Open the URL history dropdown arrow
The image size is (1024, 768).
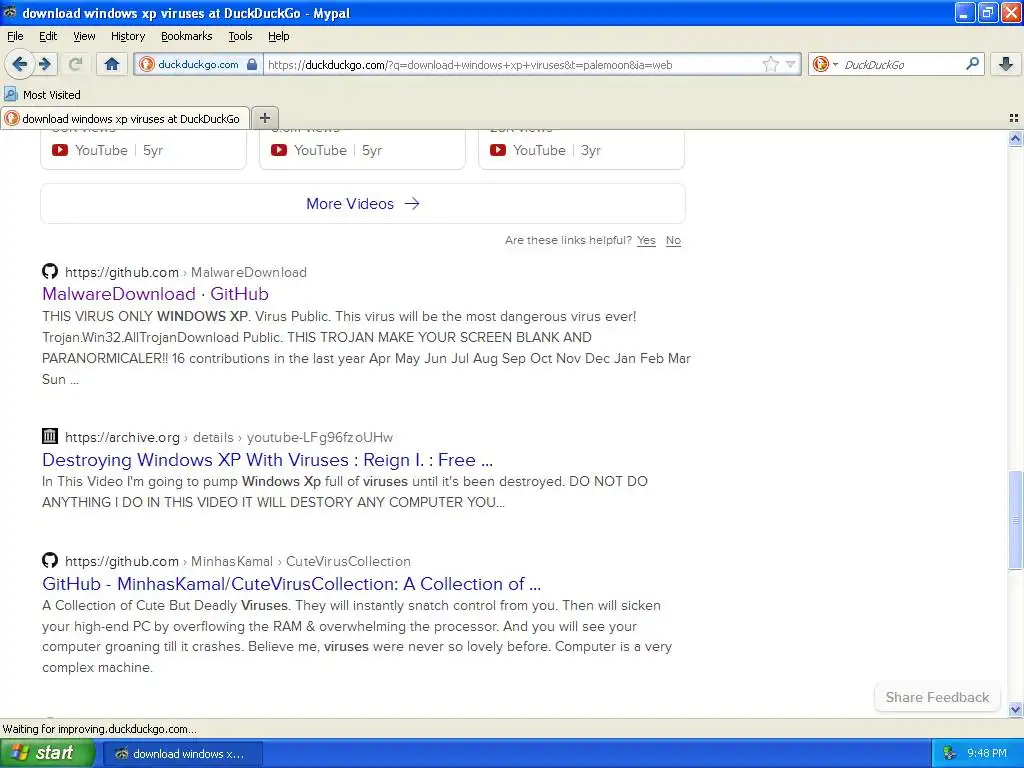(790, 64)
